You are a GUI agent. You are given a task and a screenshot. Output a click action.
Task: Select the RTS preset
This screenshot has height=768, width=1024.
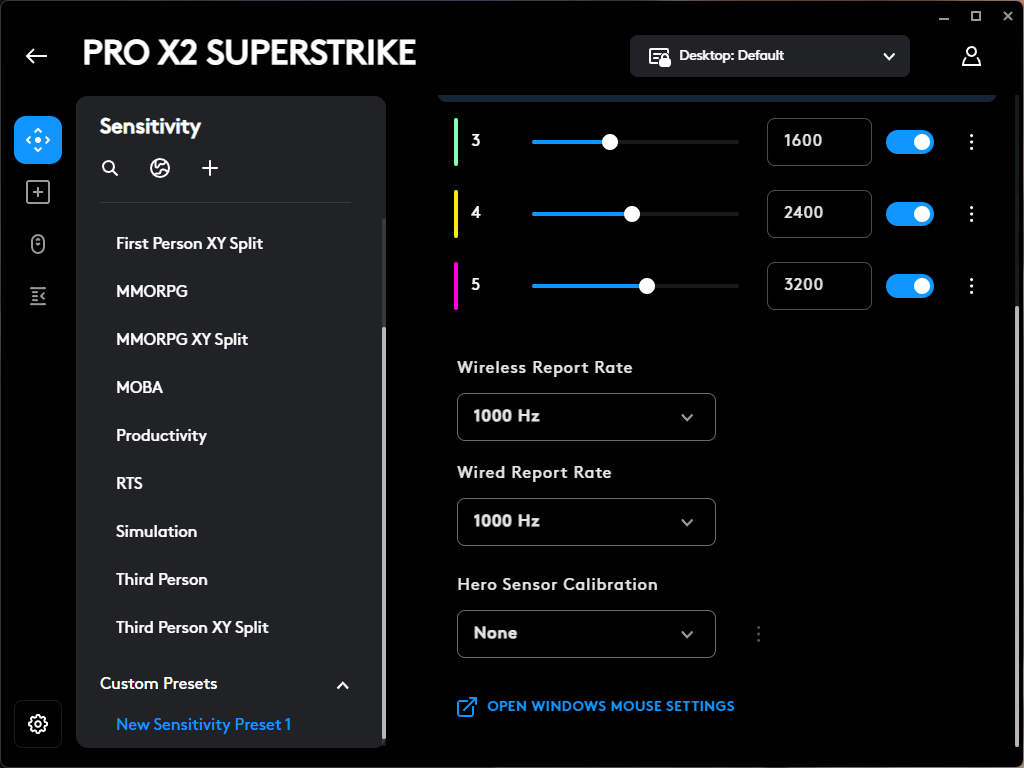(129, 483)
